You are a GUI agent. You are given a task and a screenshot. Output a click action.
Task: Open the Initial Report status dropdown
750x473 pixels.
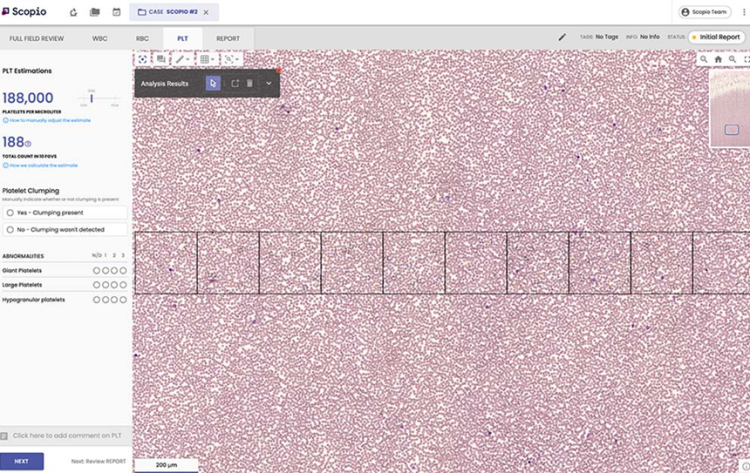click(716, 37)
